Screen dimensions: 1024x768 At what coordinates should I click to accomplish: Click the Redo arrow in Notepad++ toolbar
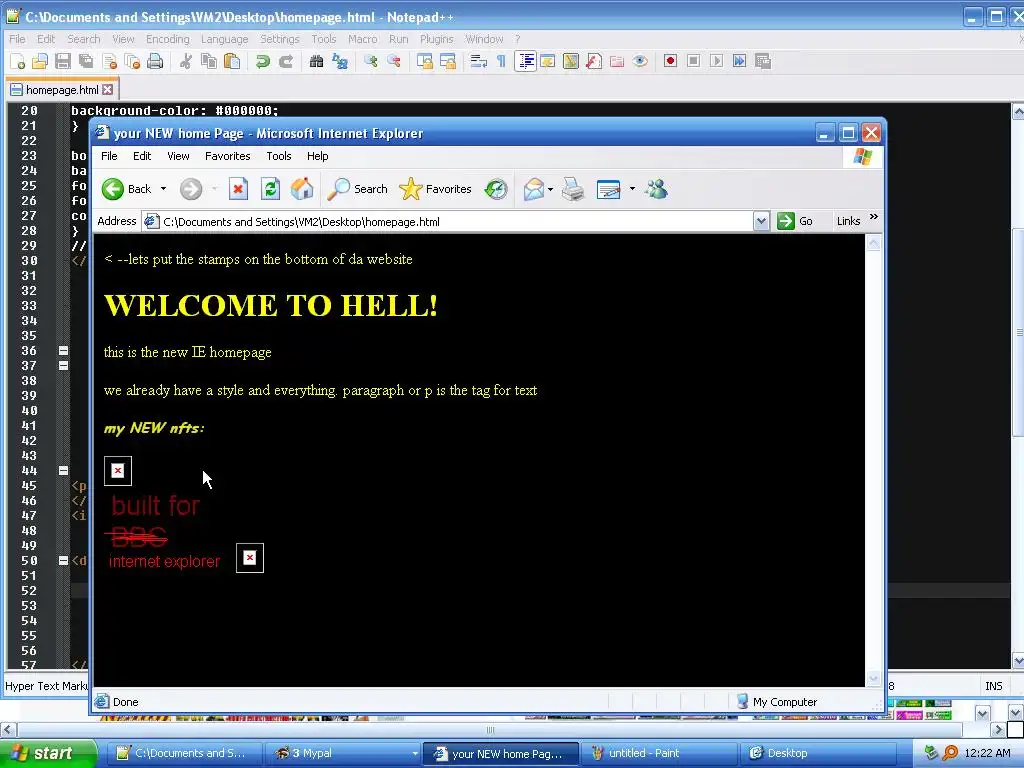(x=286, y=61)
